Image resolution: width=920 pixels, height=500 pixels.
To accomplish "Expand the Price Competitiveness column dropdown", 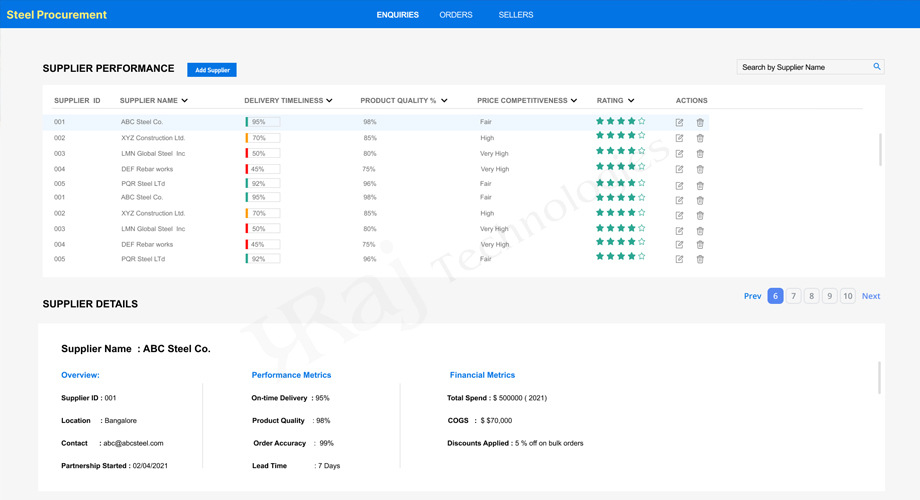I will (574, 101).
